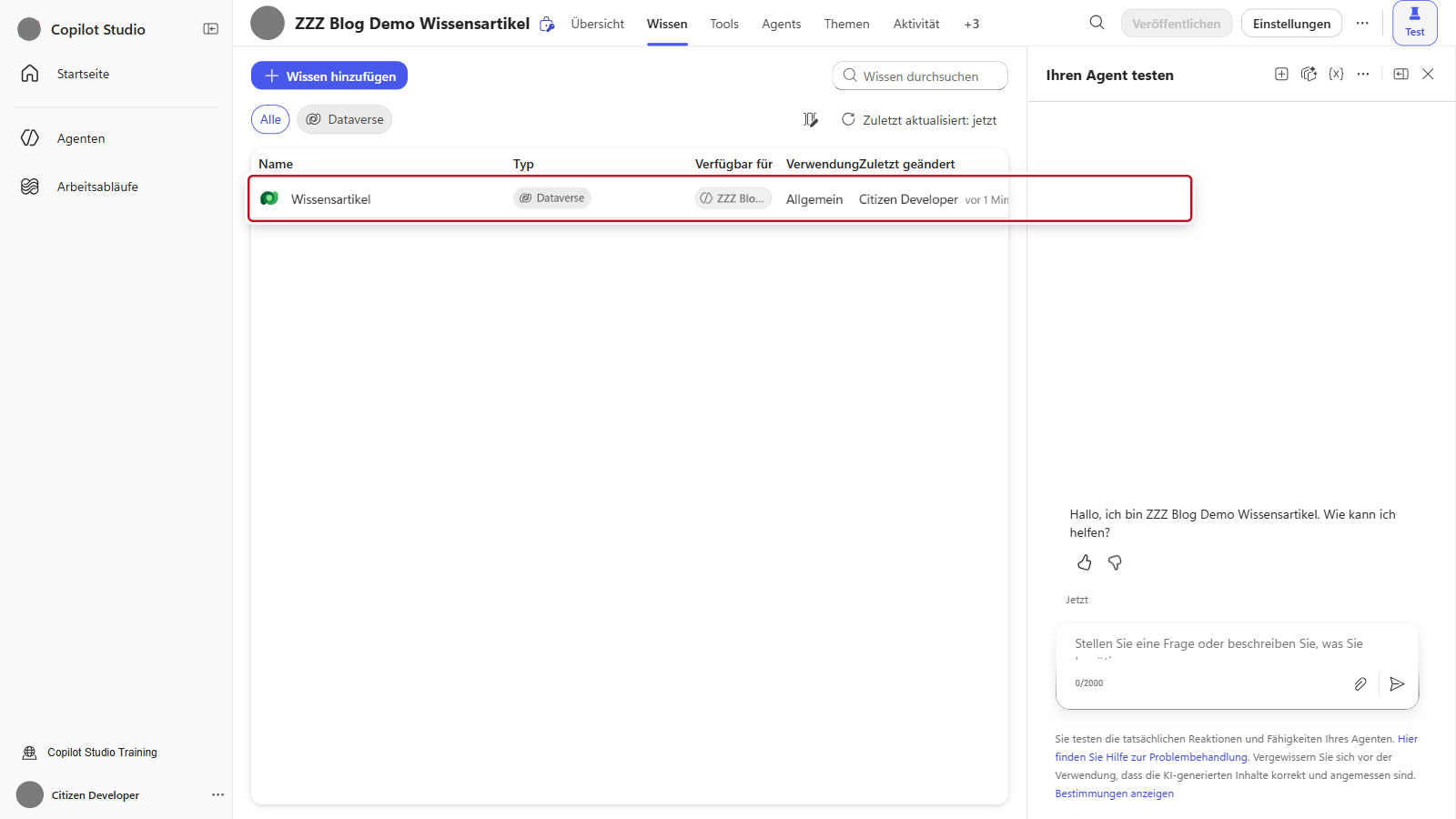Switch to the Themen tab
Screen dimensions: 1456x819
[x=847, y=24]
